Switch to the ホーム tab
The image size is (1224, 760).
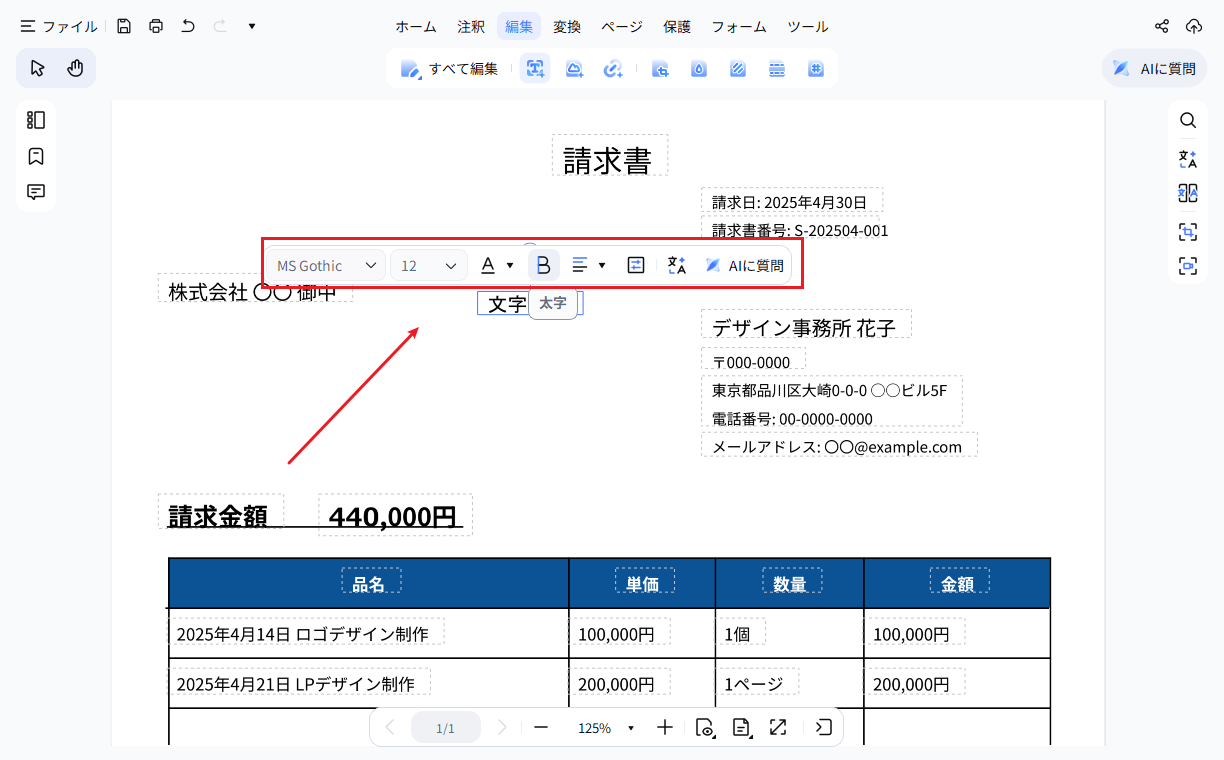415,27
